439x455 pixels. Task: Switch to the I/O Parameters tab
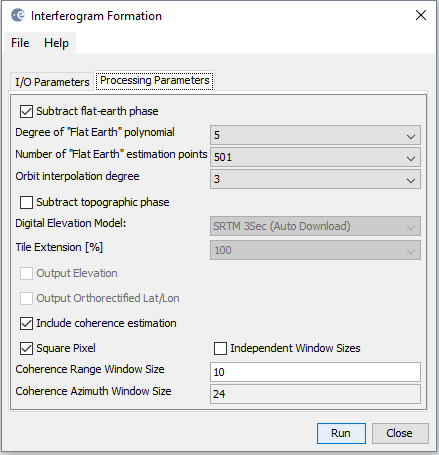click(x=52, y=82)
